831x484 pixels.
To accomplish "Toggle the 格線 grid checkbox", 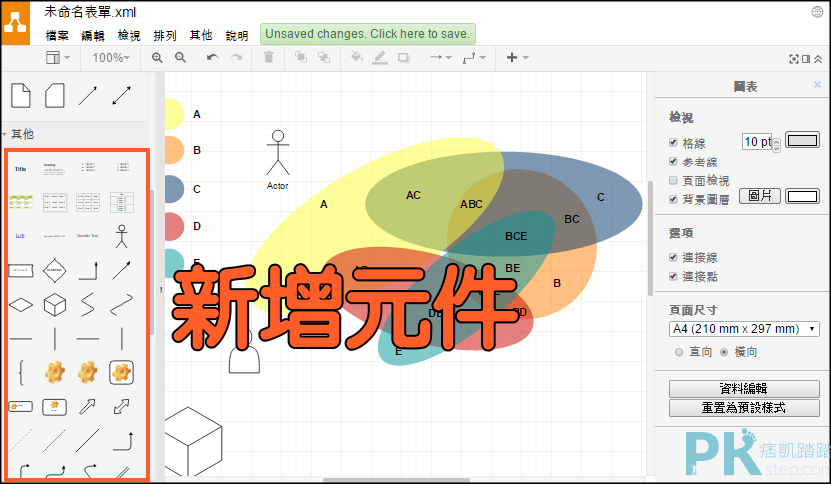I will click(x=673, y=143).
